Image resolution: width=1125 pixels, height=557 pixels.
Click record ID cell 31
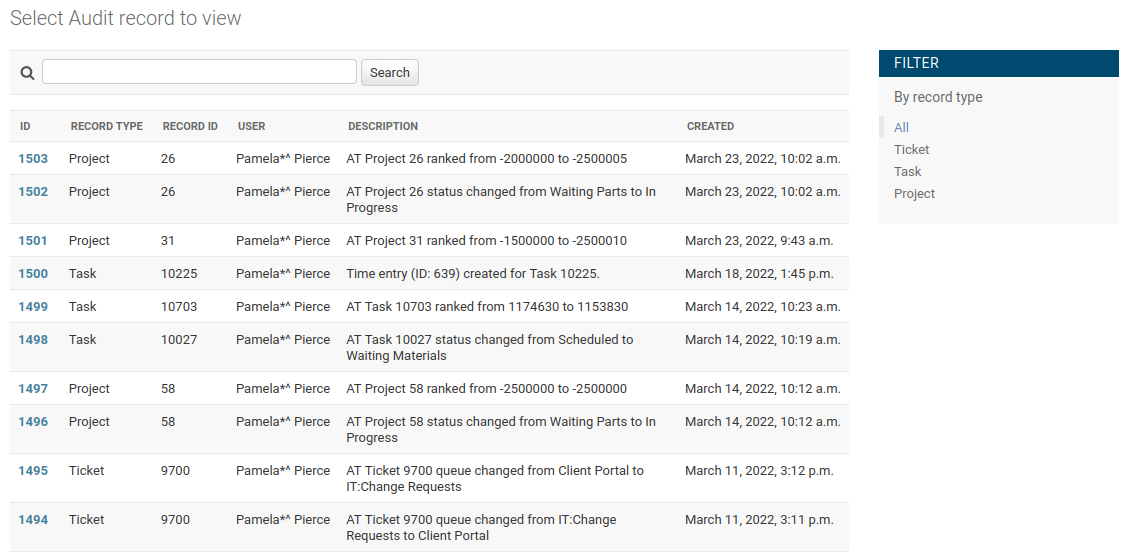pyautogui.click(x=168, y=240)
